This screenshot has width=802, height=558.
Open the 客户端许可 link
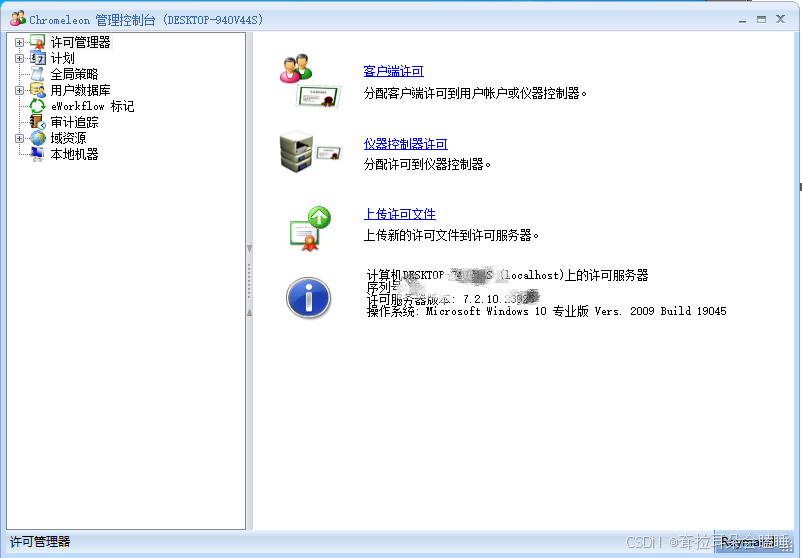click(x=393, y=71)
